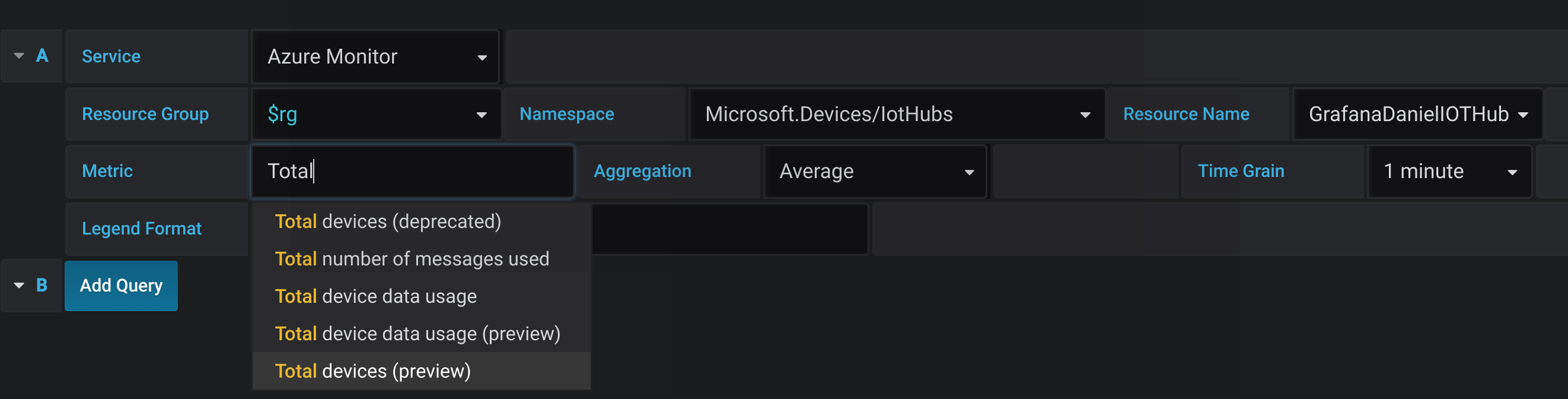1568x399 pixels.
Task: Open the $rg resource group dropdown
Action: click(x=375, y=114)
